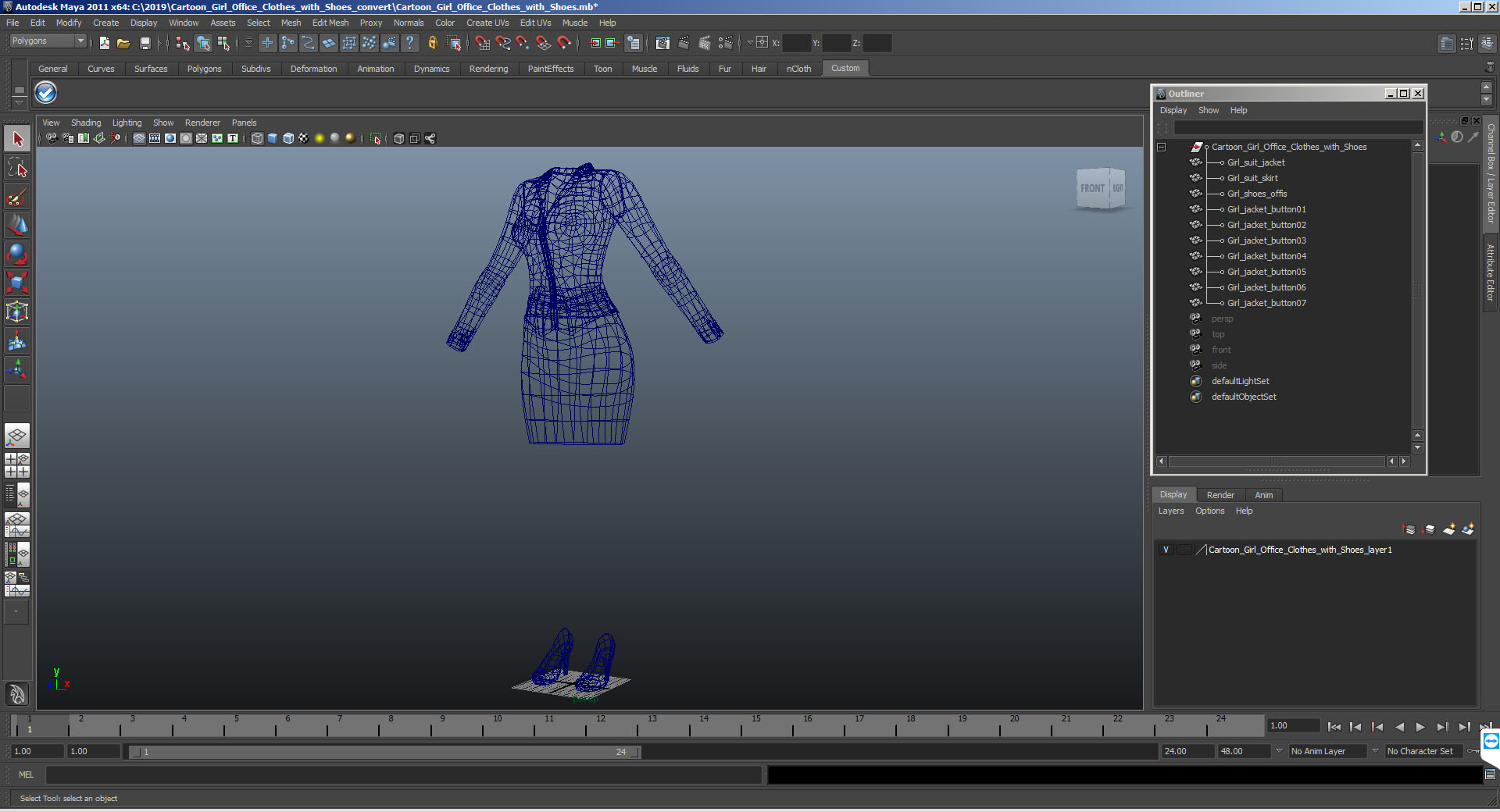1500x812 pixels.
Task: Toggle display type box of layer1
Action: pyautogui.click(x=1184, y=550)
